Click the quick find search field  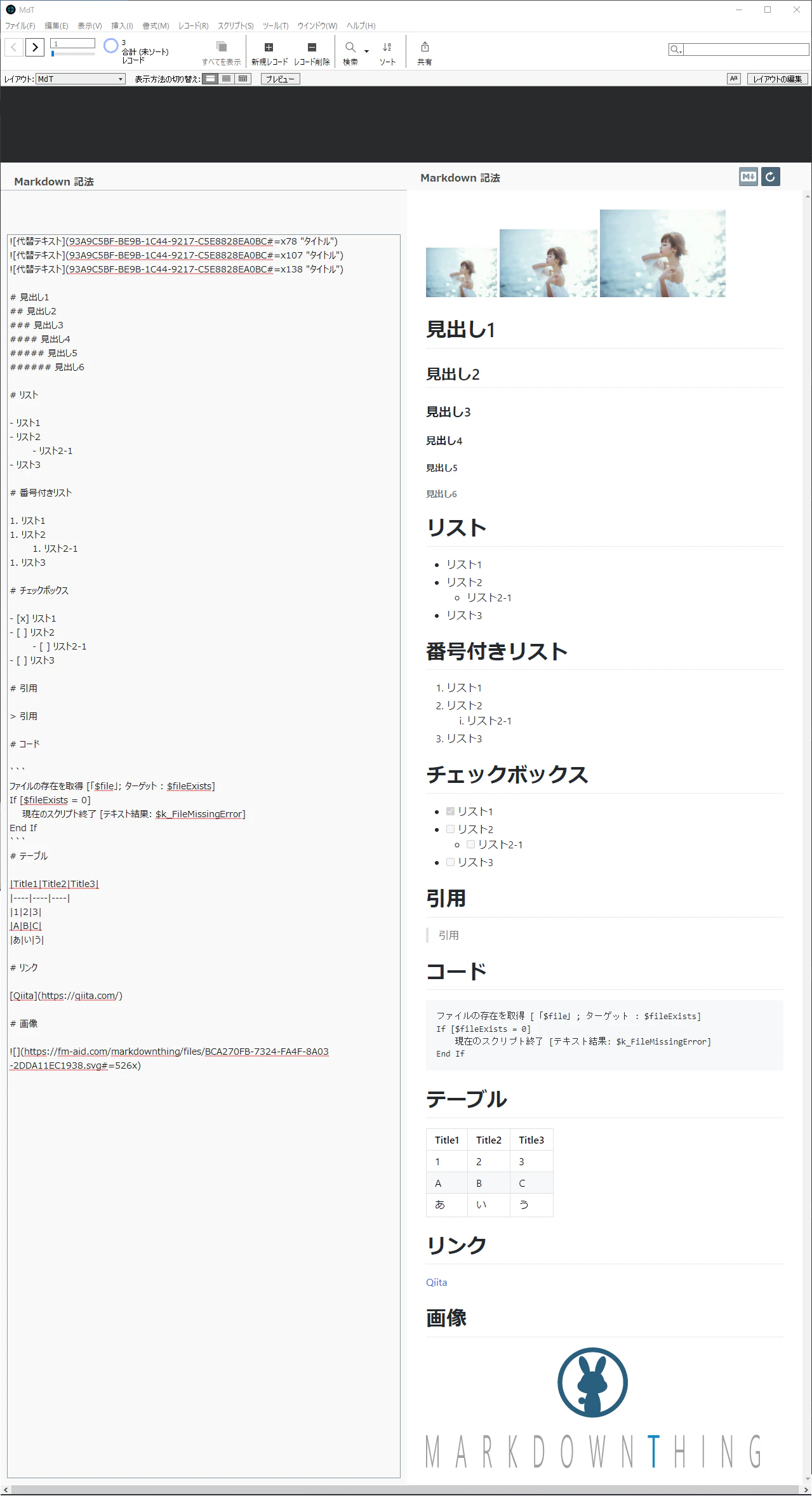coord(746,50)
